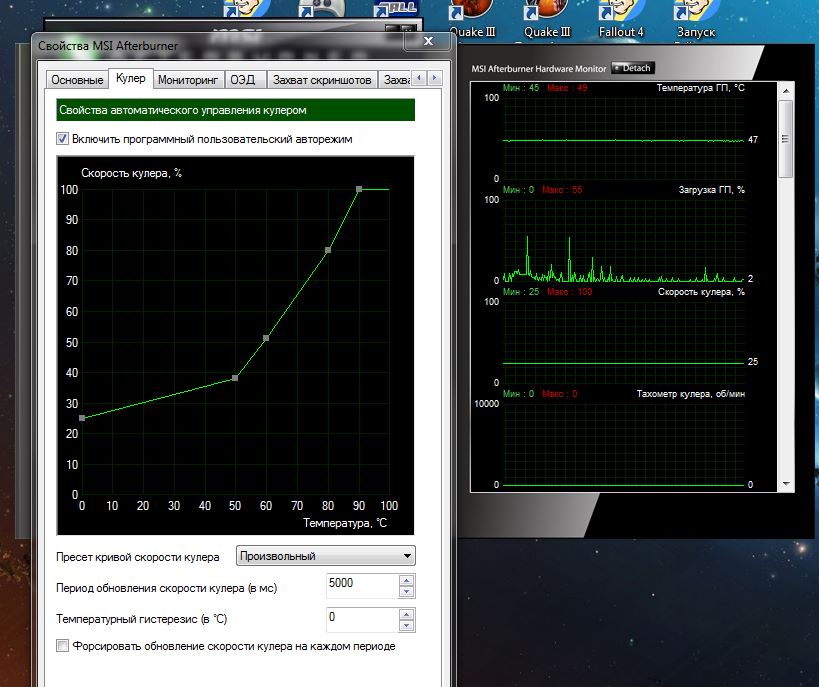Screen dimensions: 819x687
Task: Select the fan curve node at 60°C
Action: [266, 338]
